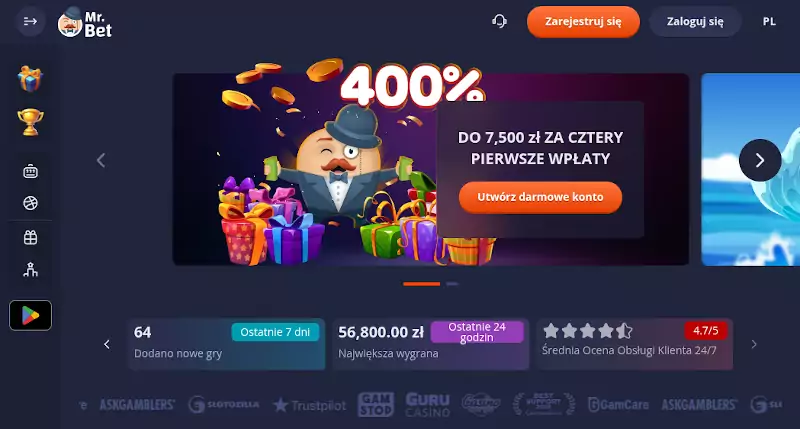The width and height of the screenshot is (800, 429).
Task: Open the Mr. Bet logo homepage
Action: [85, 22]
